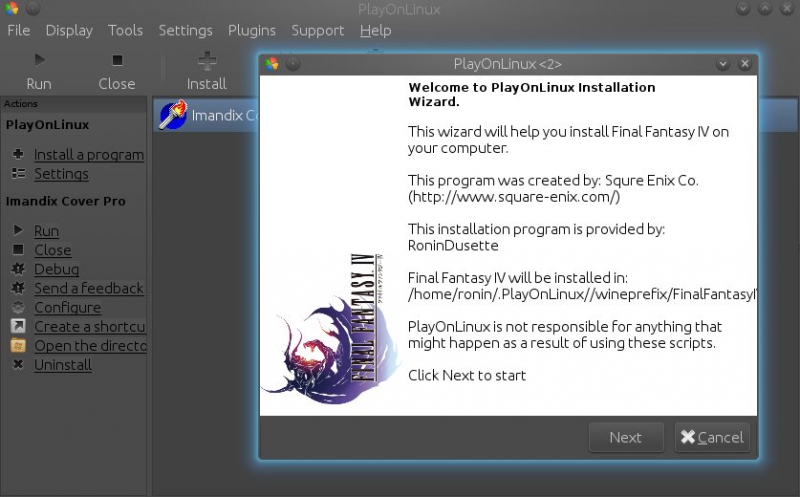Viewport: 800px width, 497px height.
Task: Click the Install plus icon in toolbar
Action: tap(207, 61)
